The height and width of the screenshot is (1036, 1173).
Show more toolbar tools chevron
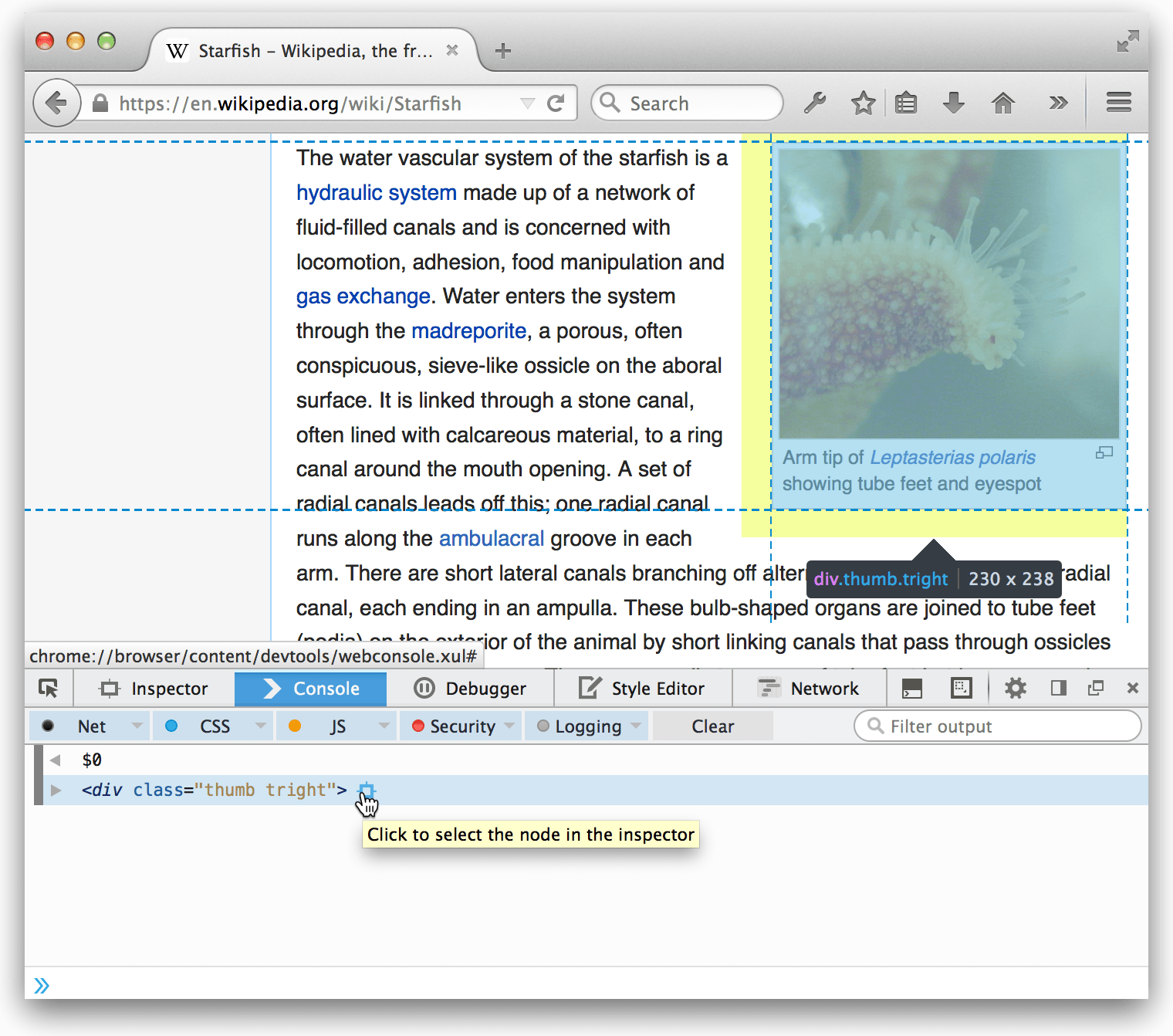tap(1058, 103)
